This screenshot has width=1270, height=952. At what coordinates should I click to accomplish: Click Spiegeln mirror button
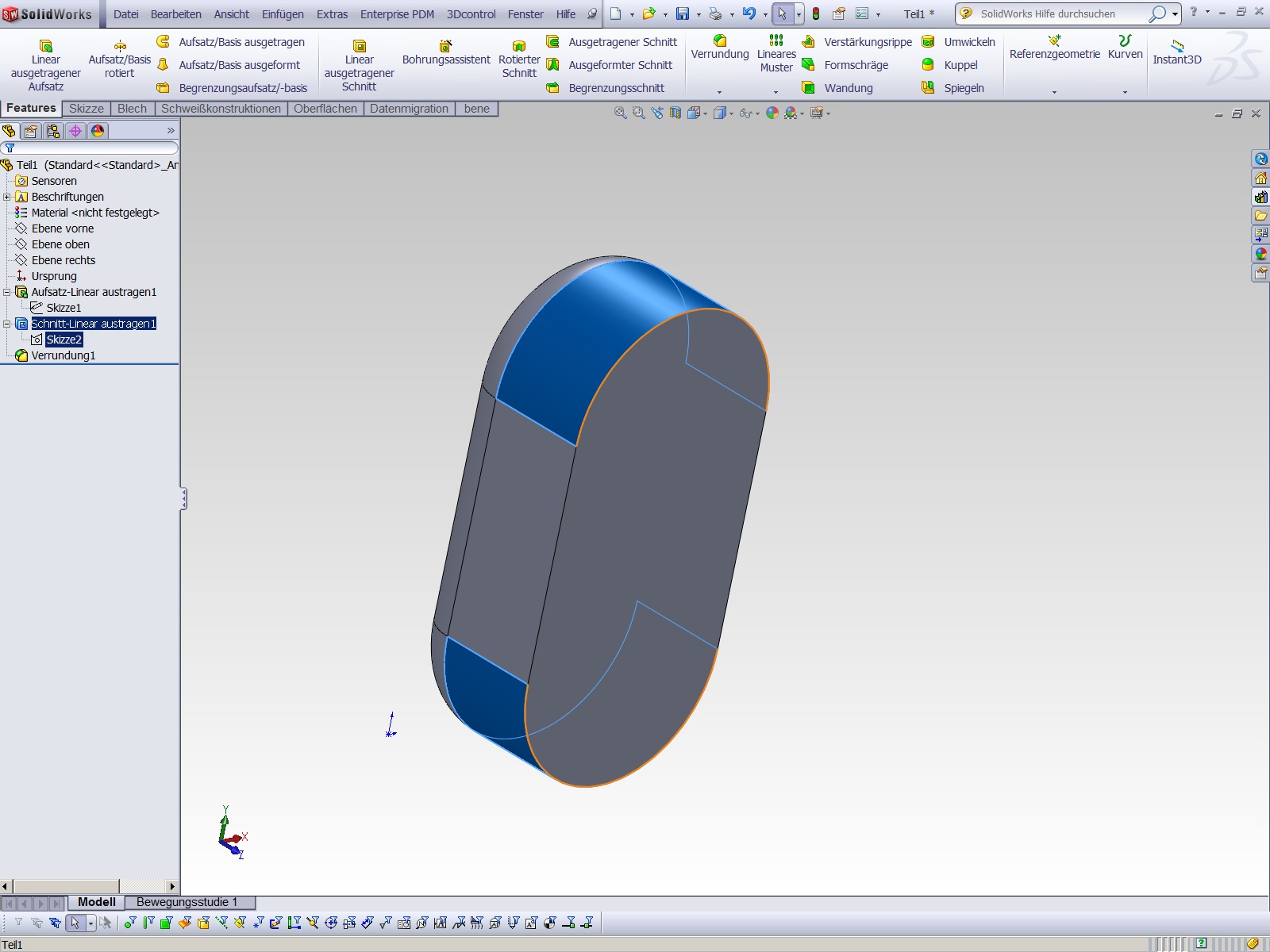click(x=953, y=88)
